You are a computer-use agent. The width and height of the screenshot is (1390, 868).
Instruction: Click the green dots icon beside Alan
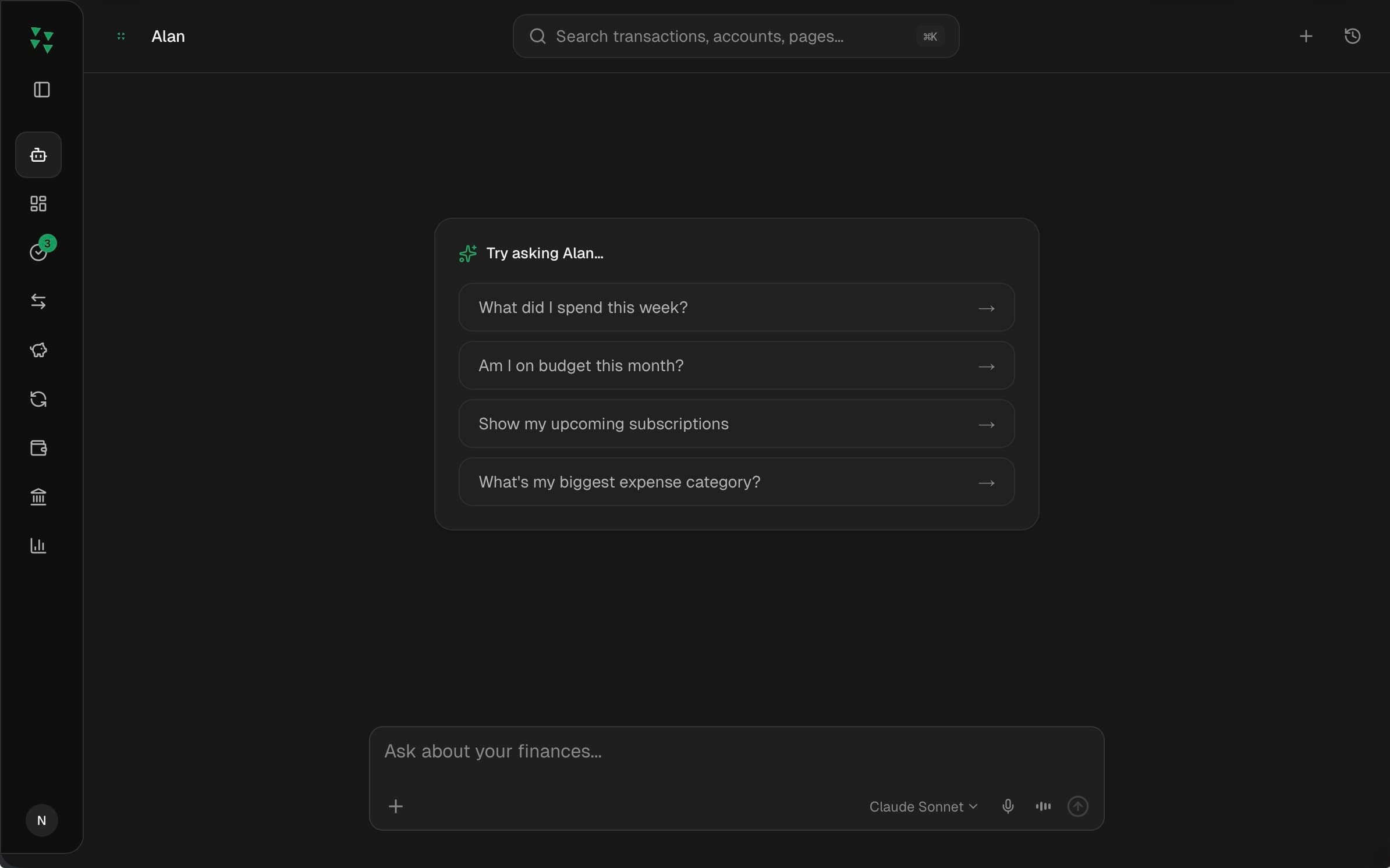[121, 36]
